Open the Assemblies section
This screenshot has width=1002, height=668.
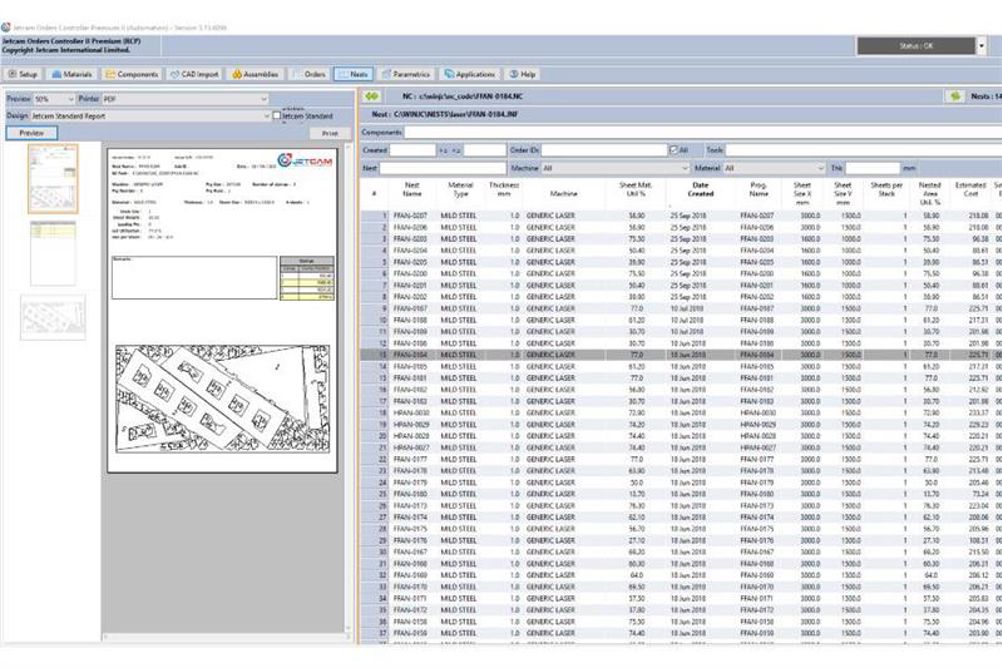[x=255, y=74]
